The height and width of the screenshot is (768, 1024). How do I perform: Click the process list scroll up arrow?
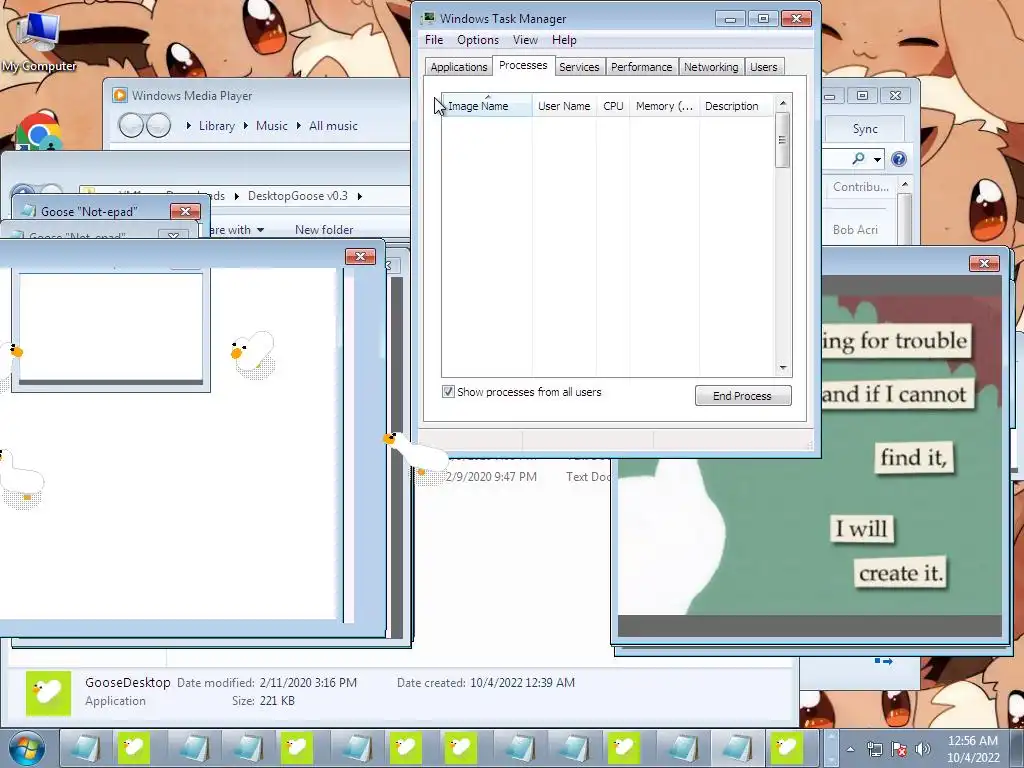pos(783,103)
